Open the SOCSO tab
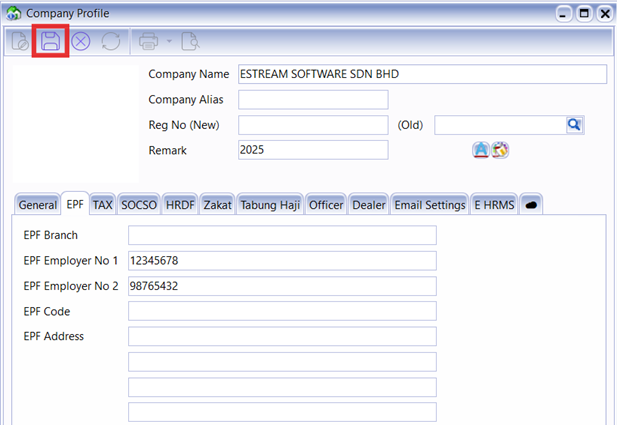This screenshot has width=617, height=425. click(138, 204)
